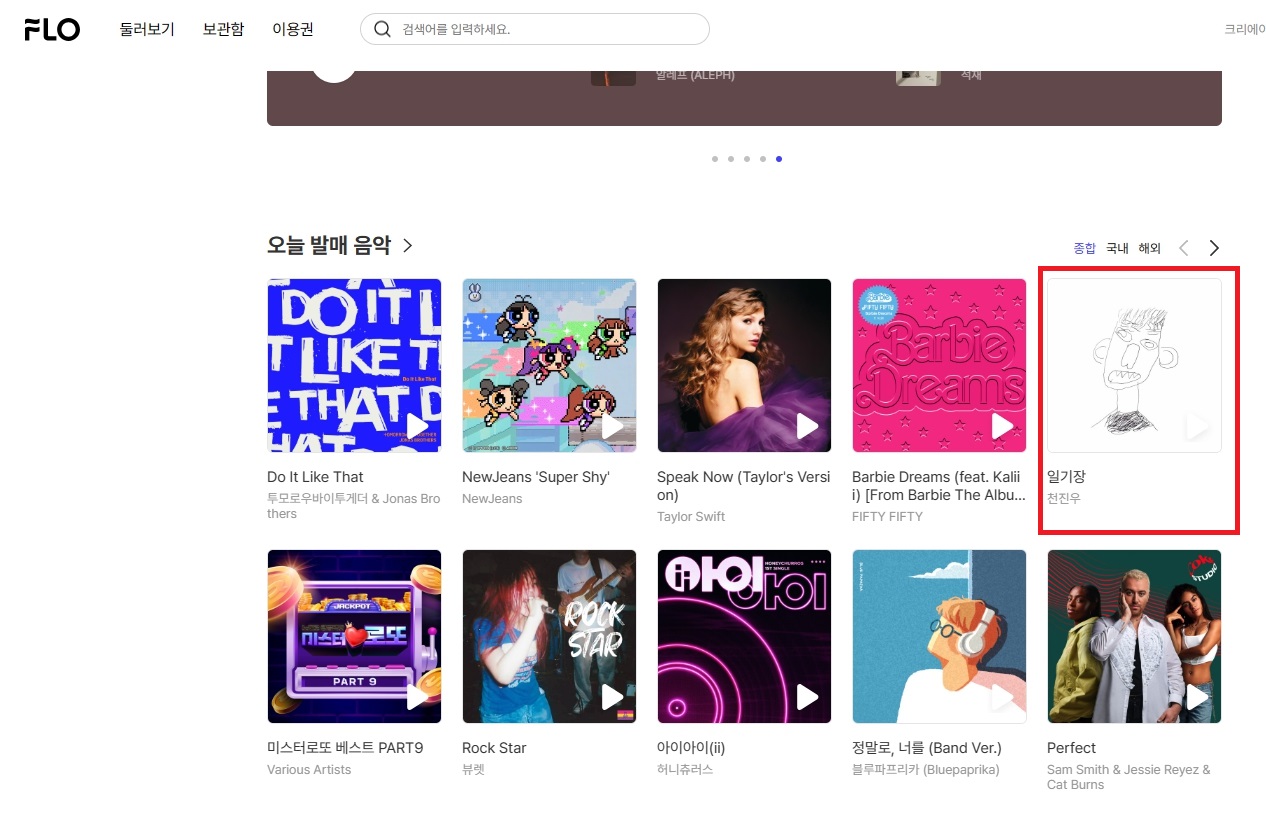Open artist FIFTY FIFTY
The height and width of the screenshot is (824, 1266).
[x=887, y=517]
